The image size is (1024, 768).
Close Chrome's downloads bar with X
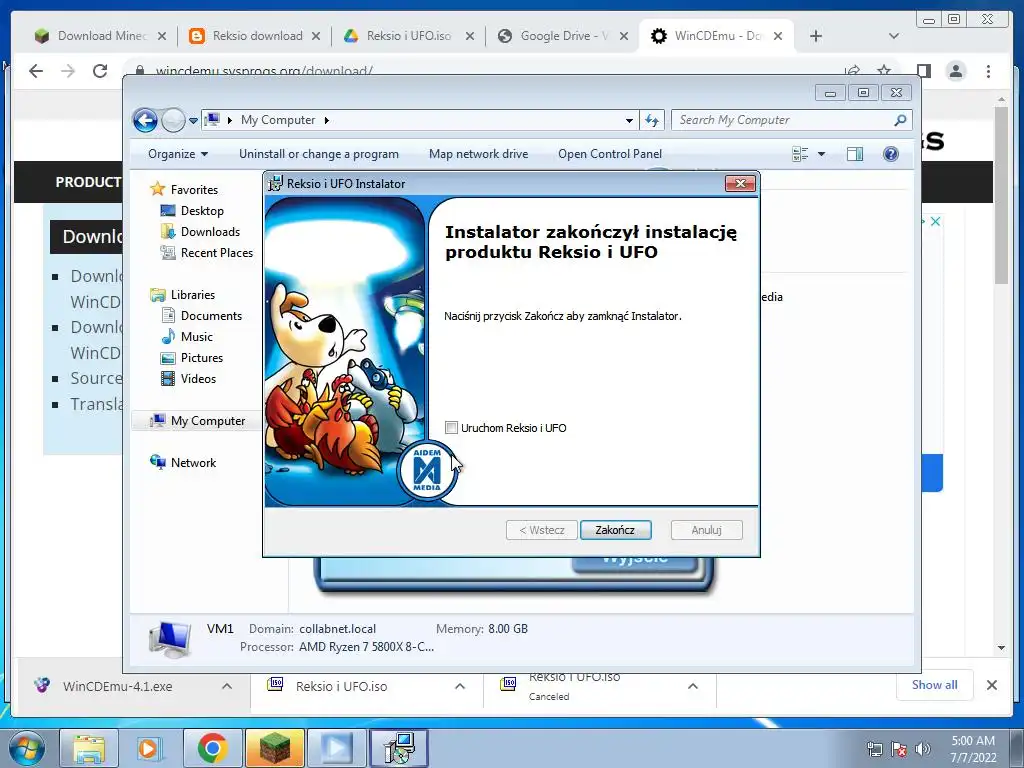pyautogui.click(x=992, y=685)
